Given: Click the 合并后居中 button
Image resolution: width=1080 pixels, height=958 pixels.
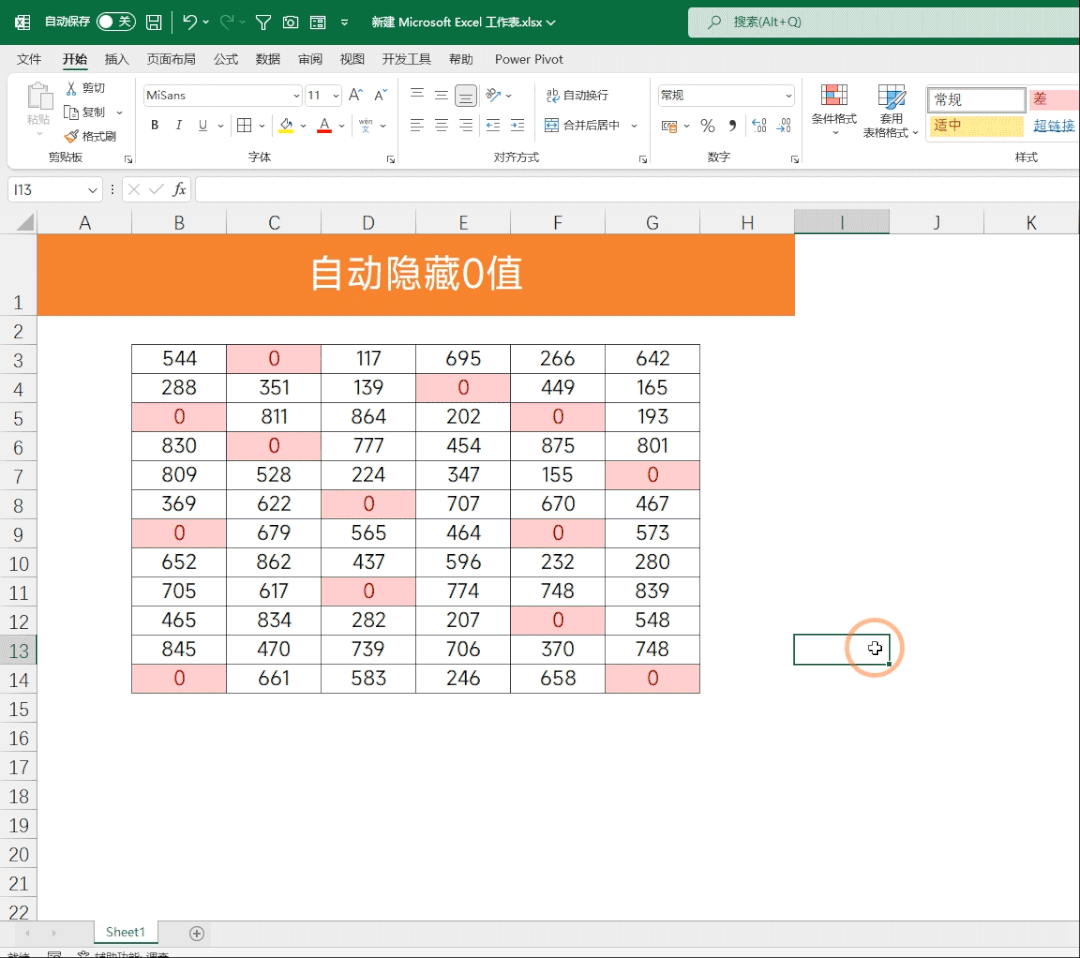Looking at the screenshot, I should point(583,125).
